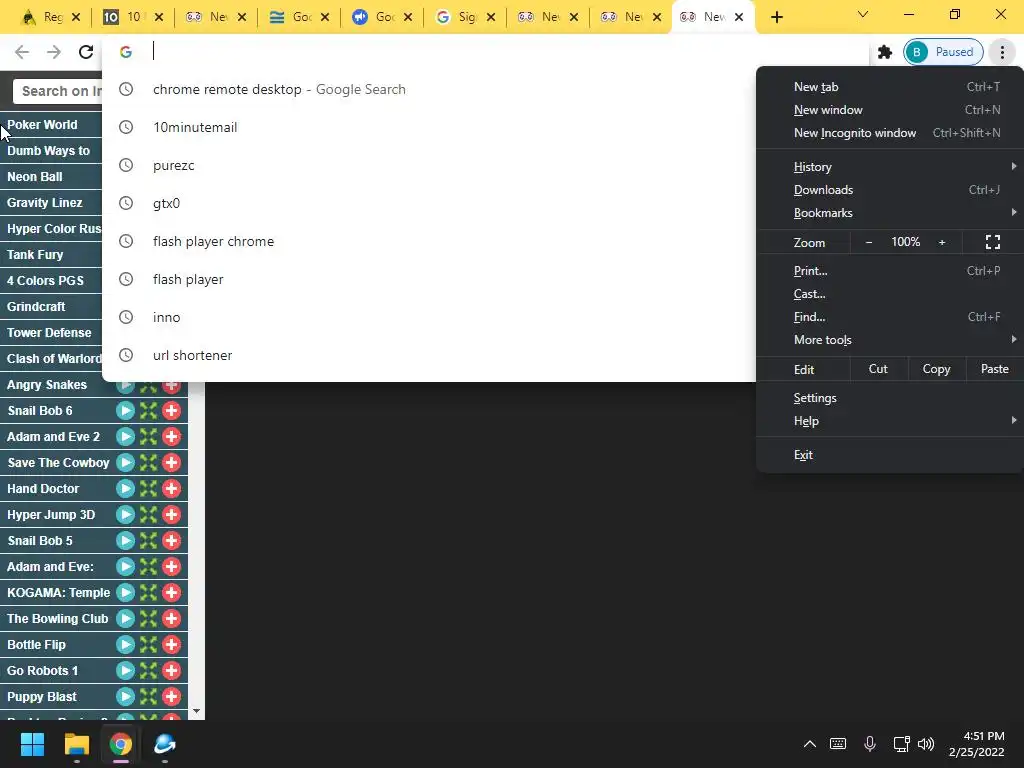
Task: Click the Copy button in Edit row
Action: tap(936, 369)
